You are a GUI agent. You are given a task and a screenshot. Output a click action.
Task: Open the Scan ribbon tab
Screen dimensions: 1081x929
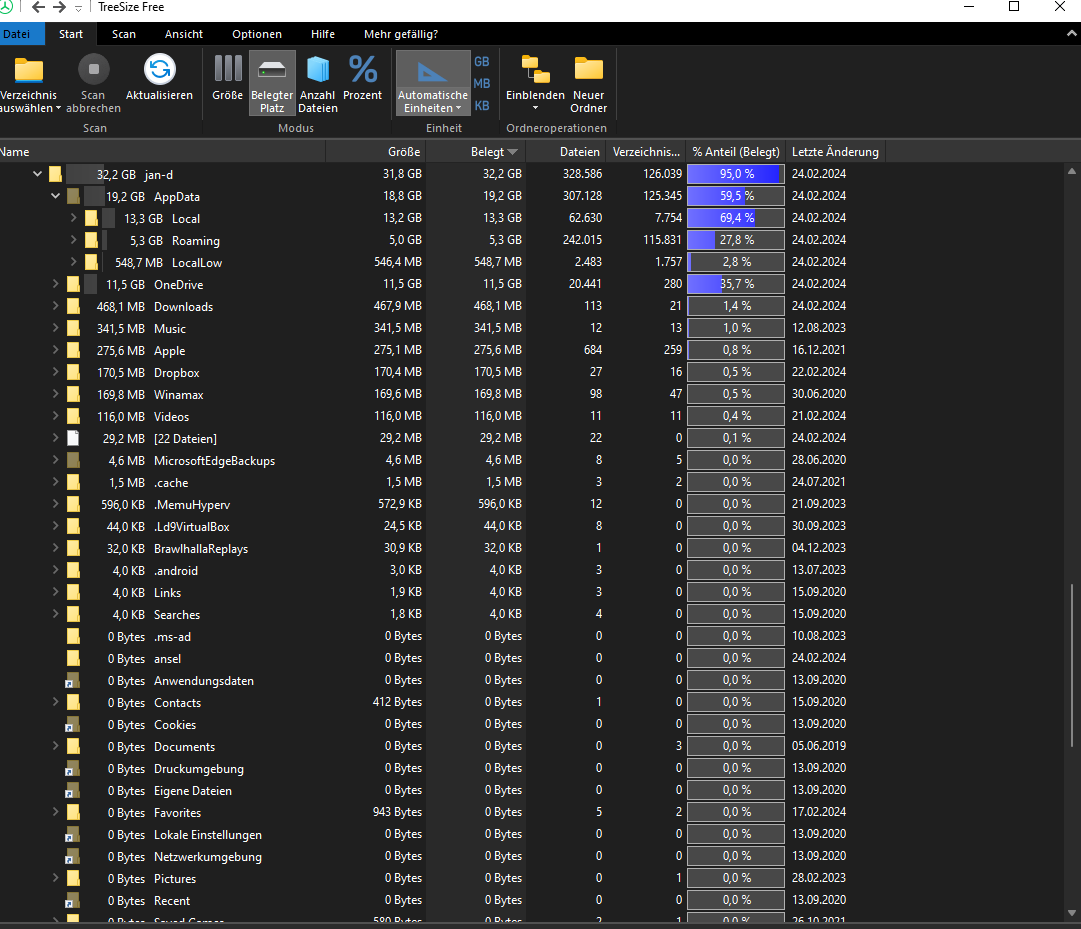pyautogui.click(x=124, y=34)
